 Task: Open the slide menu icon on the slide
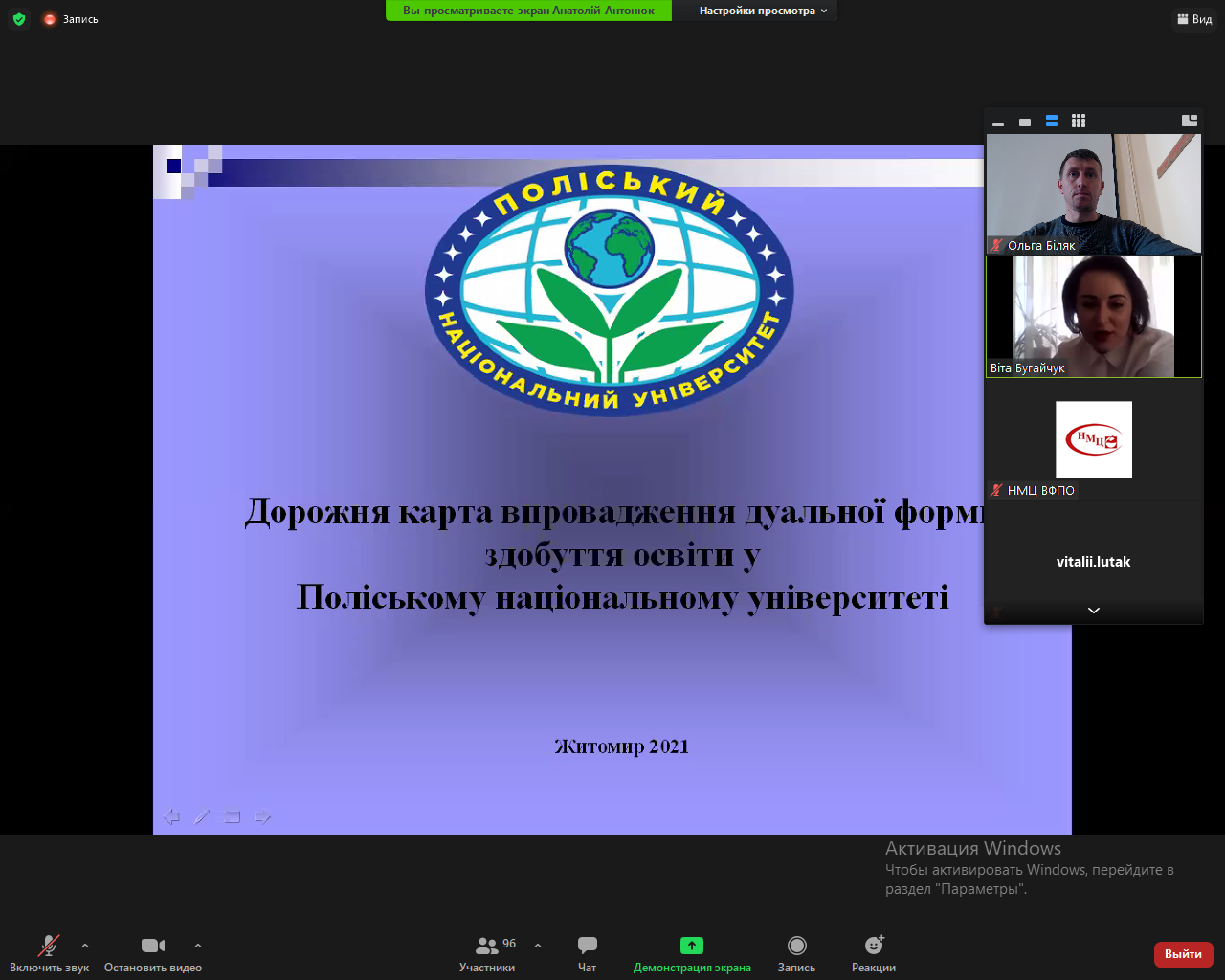click(x=232, y=816)
